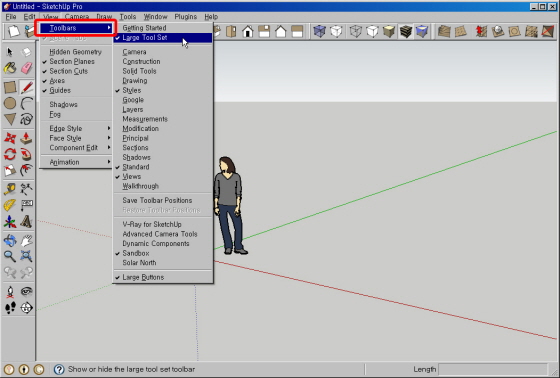Enable X-Ray face style cube
Screen dimensions: 560x378
point(319,31)
